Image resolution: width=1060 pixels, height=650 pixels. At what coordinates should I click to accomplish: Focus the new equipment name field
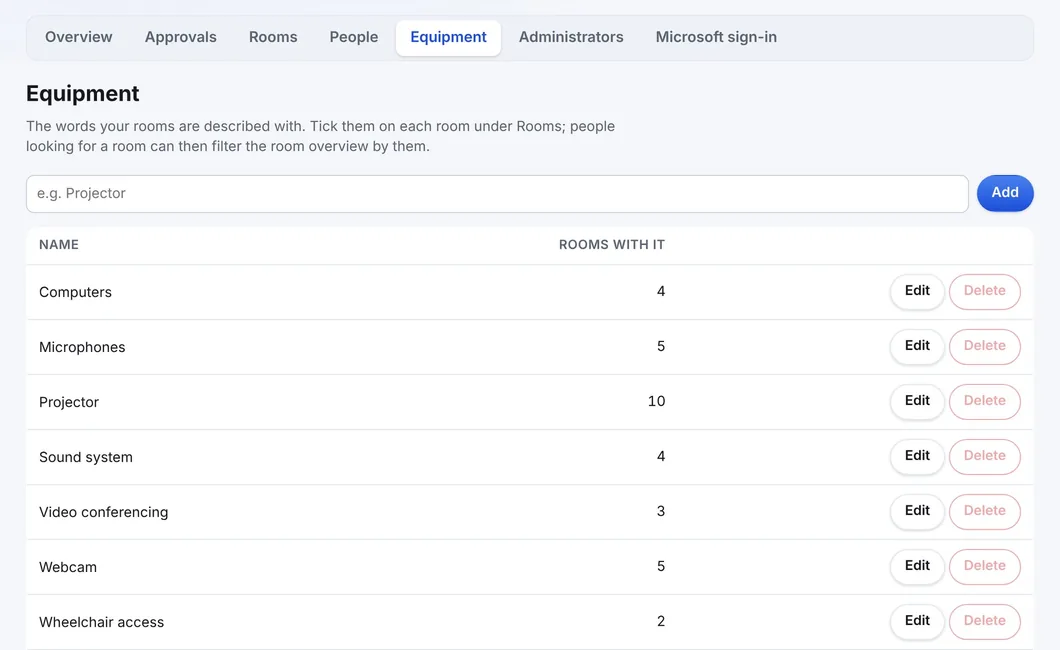coord(497,194)
